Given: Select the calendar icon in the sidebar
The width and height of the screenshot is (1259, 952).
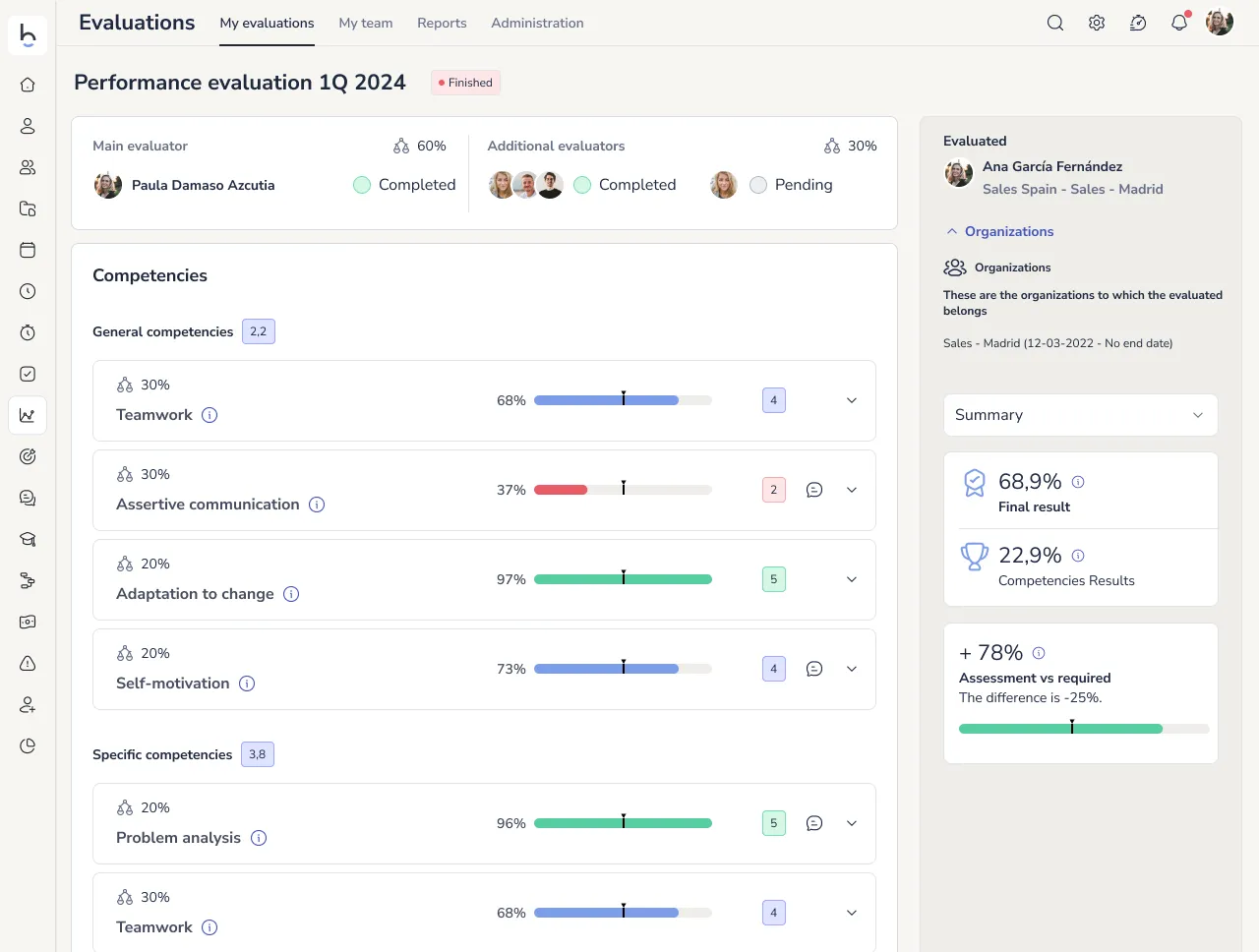Looking at the screenshot, I should pos(28,250).
